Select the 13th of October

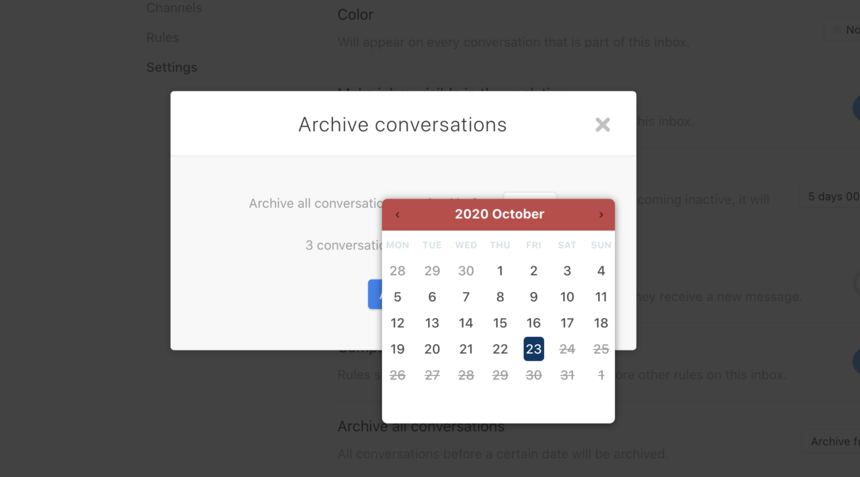click(x=432, y=323)
